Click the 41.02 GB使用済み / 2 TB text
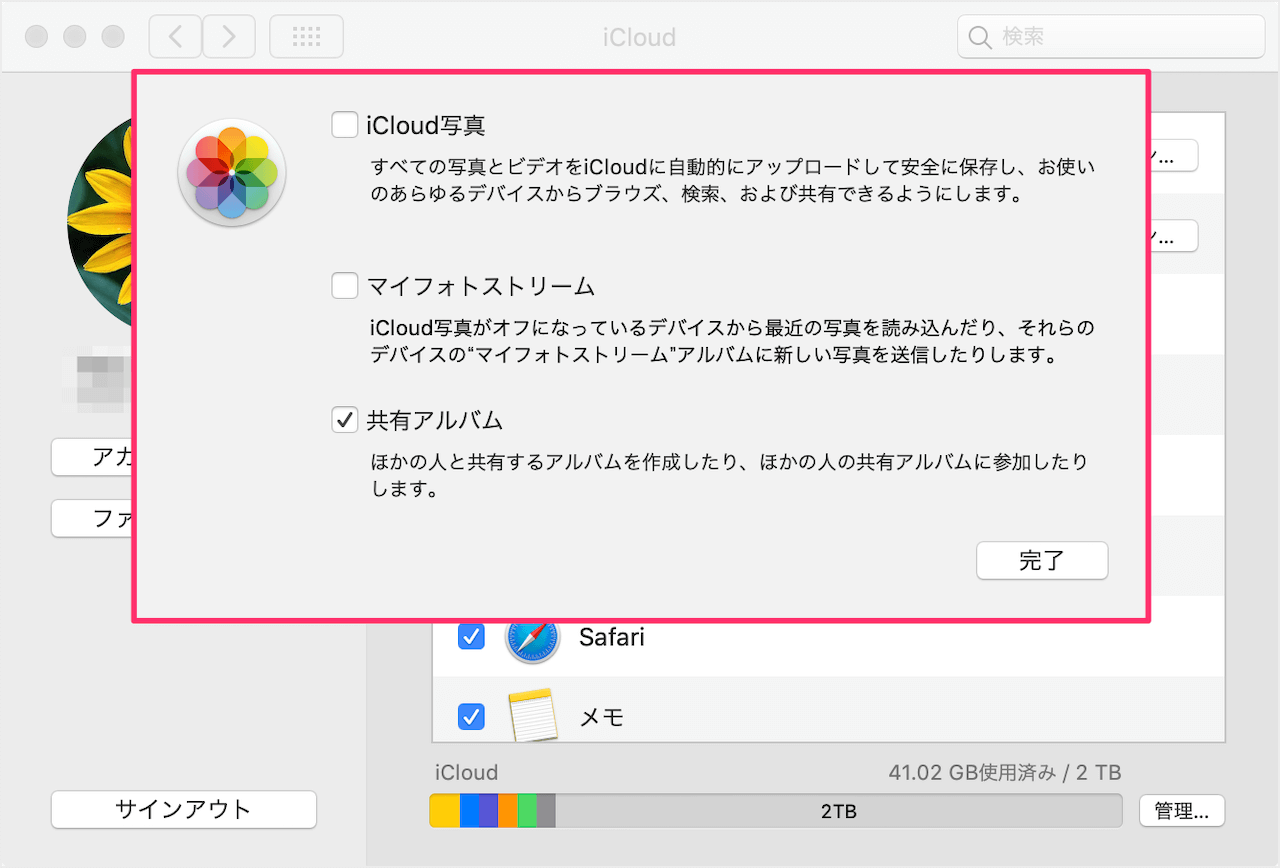This screenshot has height=868, width=1280. pyautogui.click(x=1005, y=772)
